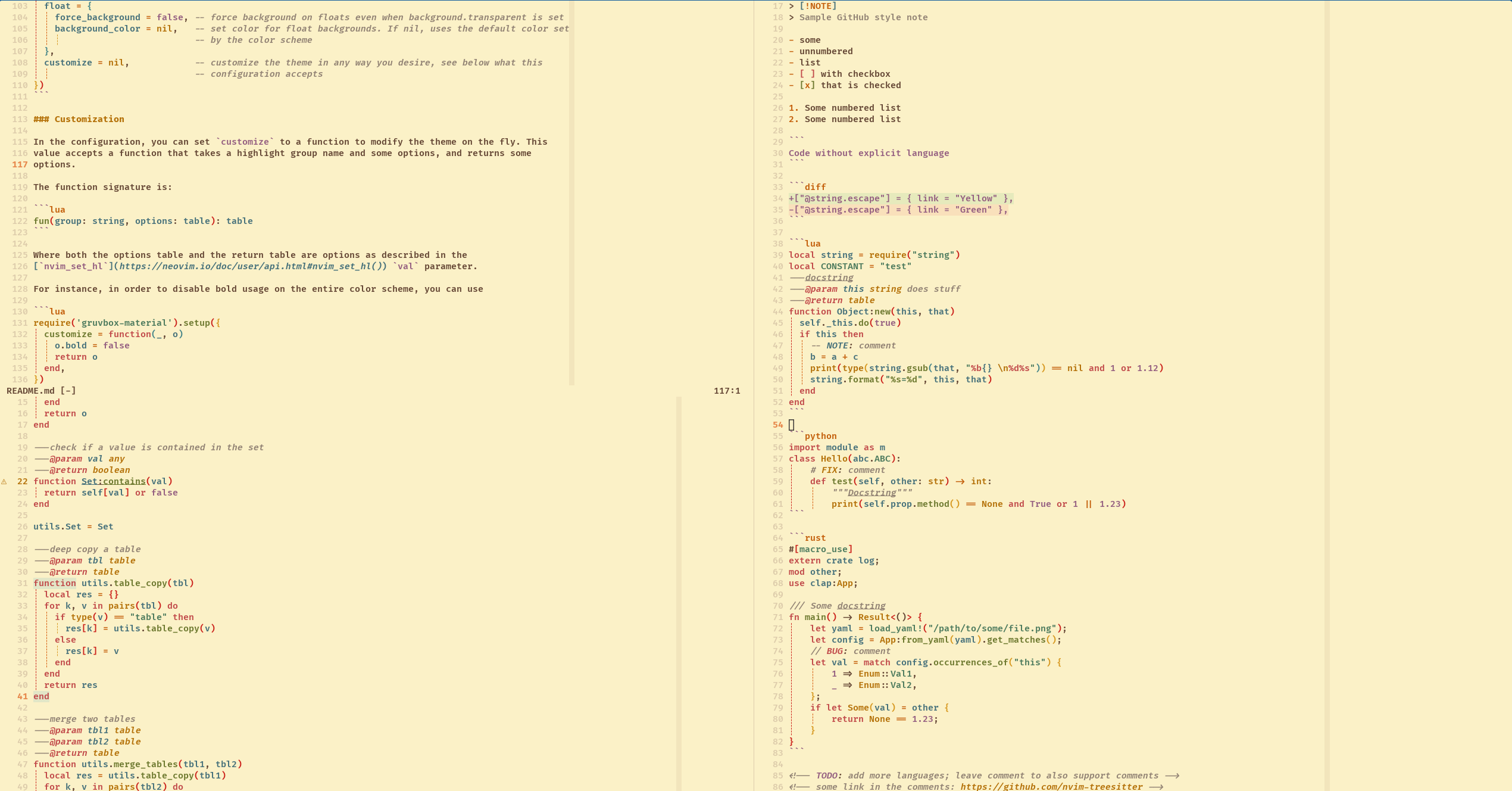The width and height of the screenshot is (1512, 791).
Task: Click the added '+' diff line, highlighted green
Action: [900, 198]
